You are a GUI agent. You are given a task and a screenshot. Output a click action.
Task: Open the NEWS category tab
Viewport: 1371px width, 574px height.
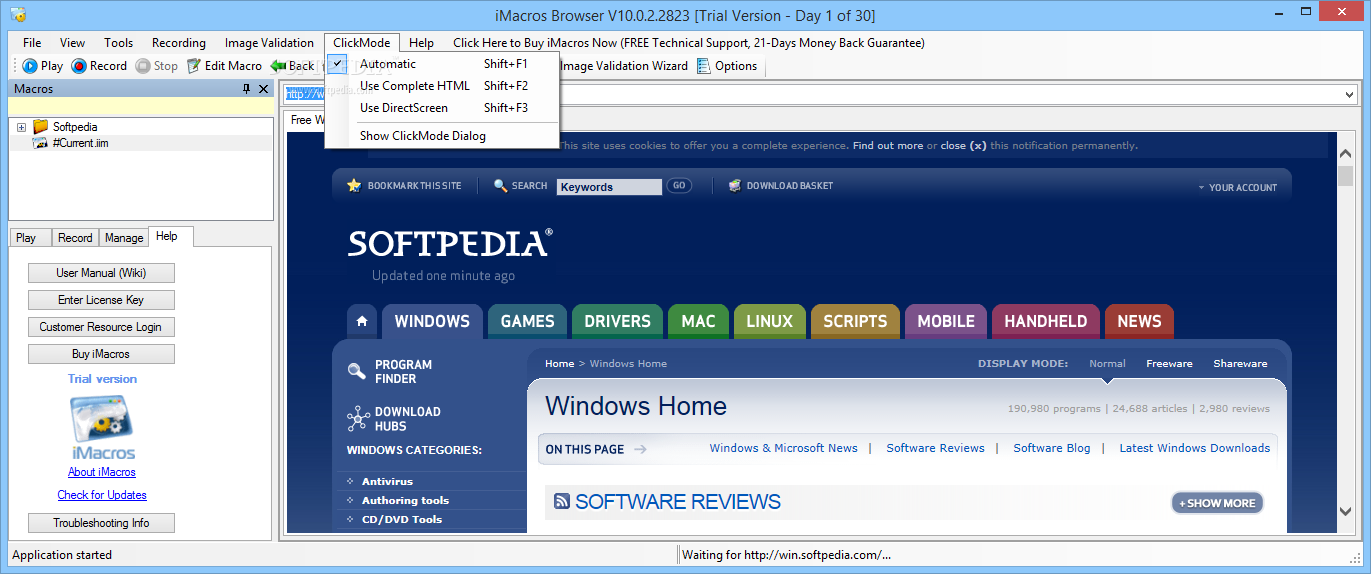coord(1139,321)
